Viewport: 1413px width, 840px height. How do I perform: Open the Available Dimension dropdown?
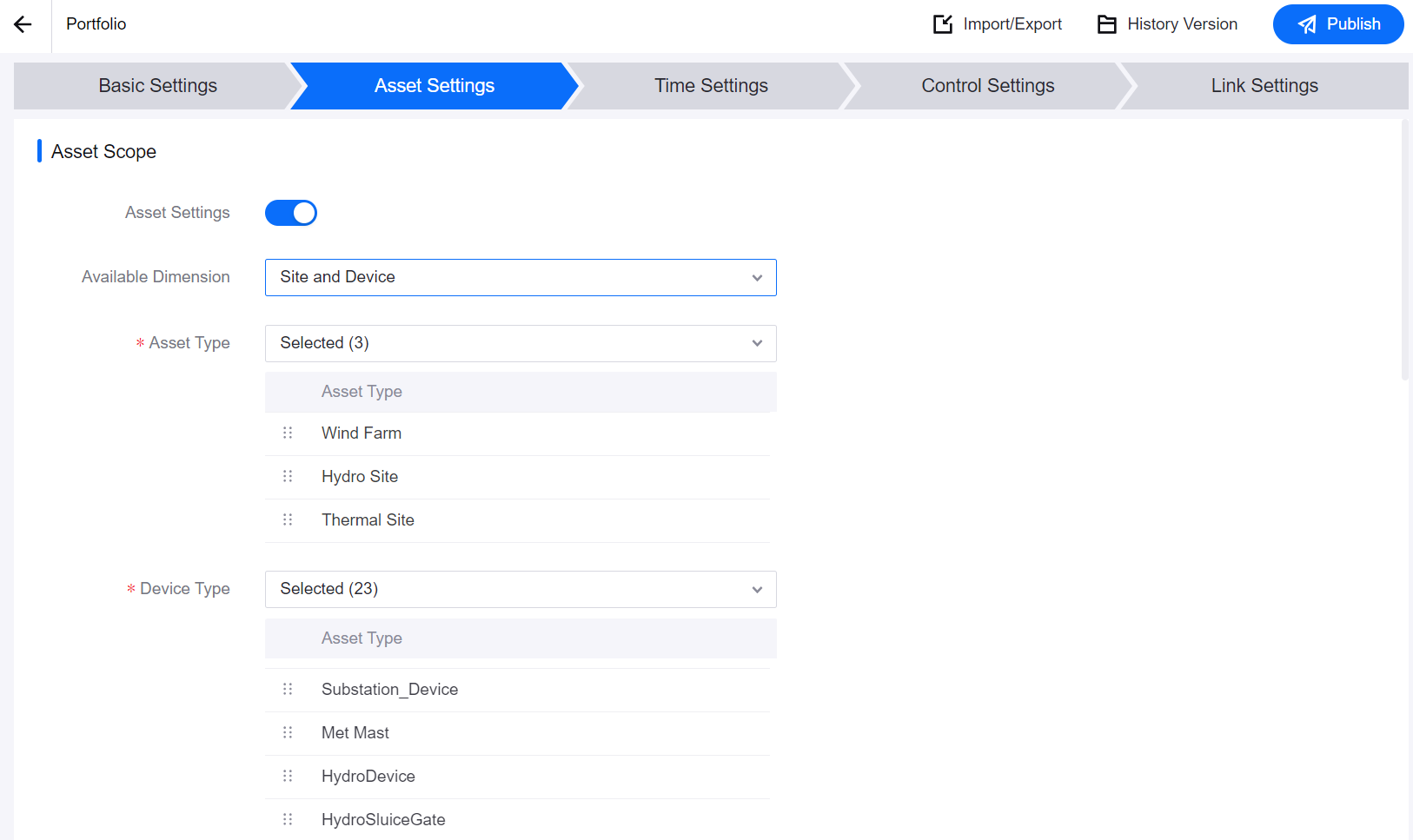520,277
